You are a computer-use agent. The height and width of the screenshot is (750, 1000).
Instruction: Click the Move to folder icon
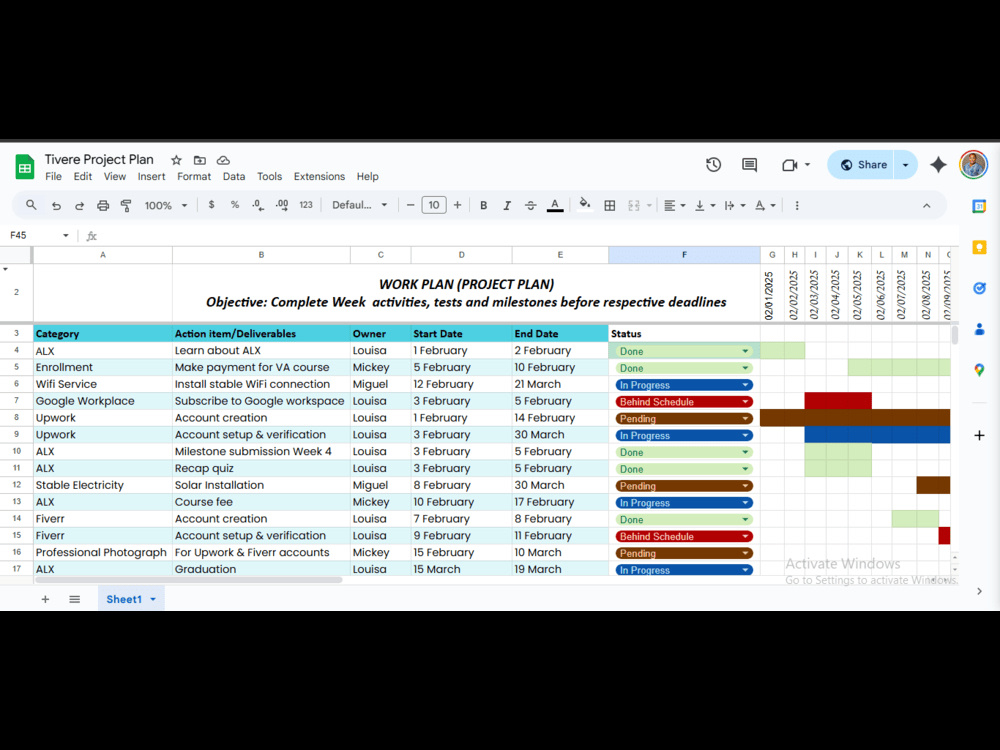coord(200,160)
